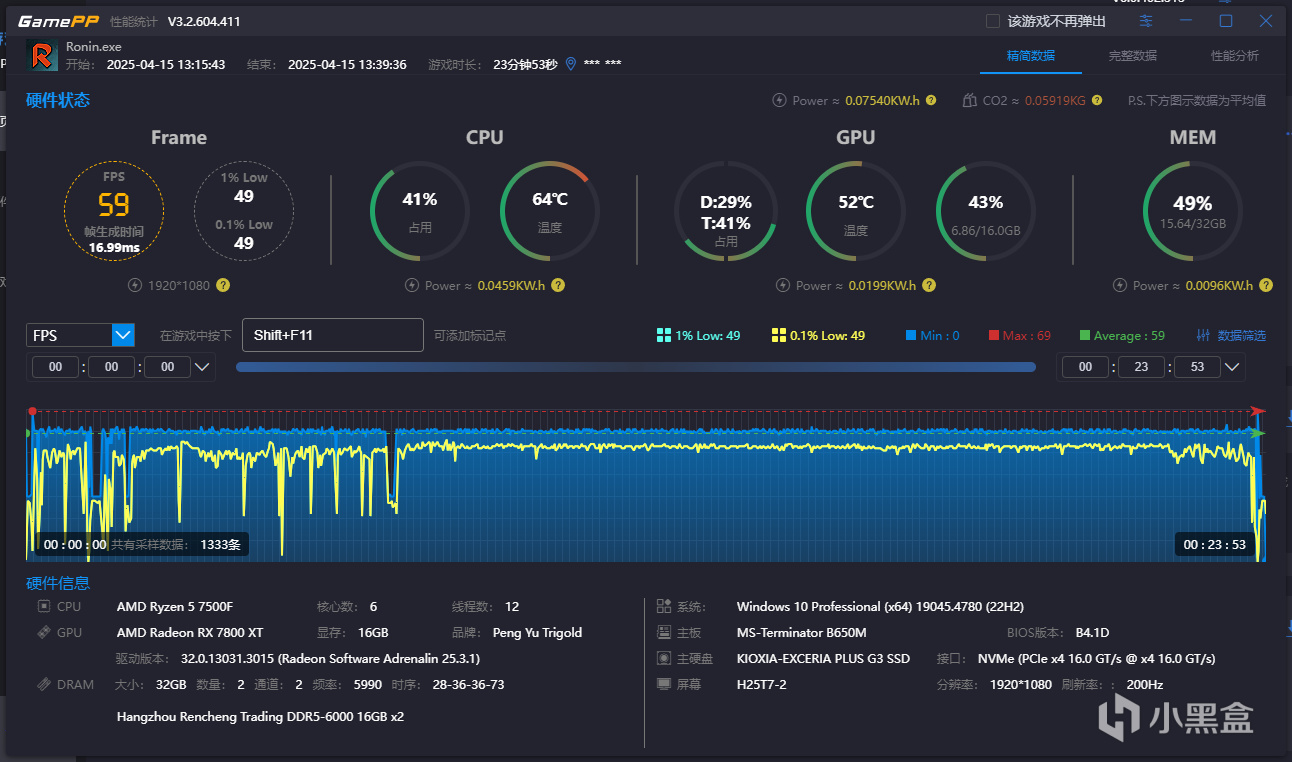Open the settings sliders icon in the title bar
Viewport: 1292px width, 762px height.
(1146, 21)
